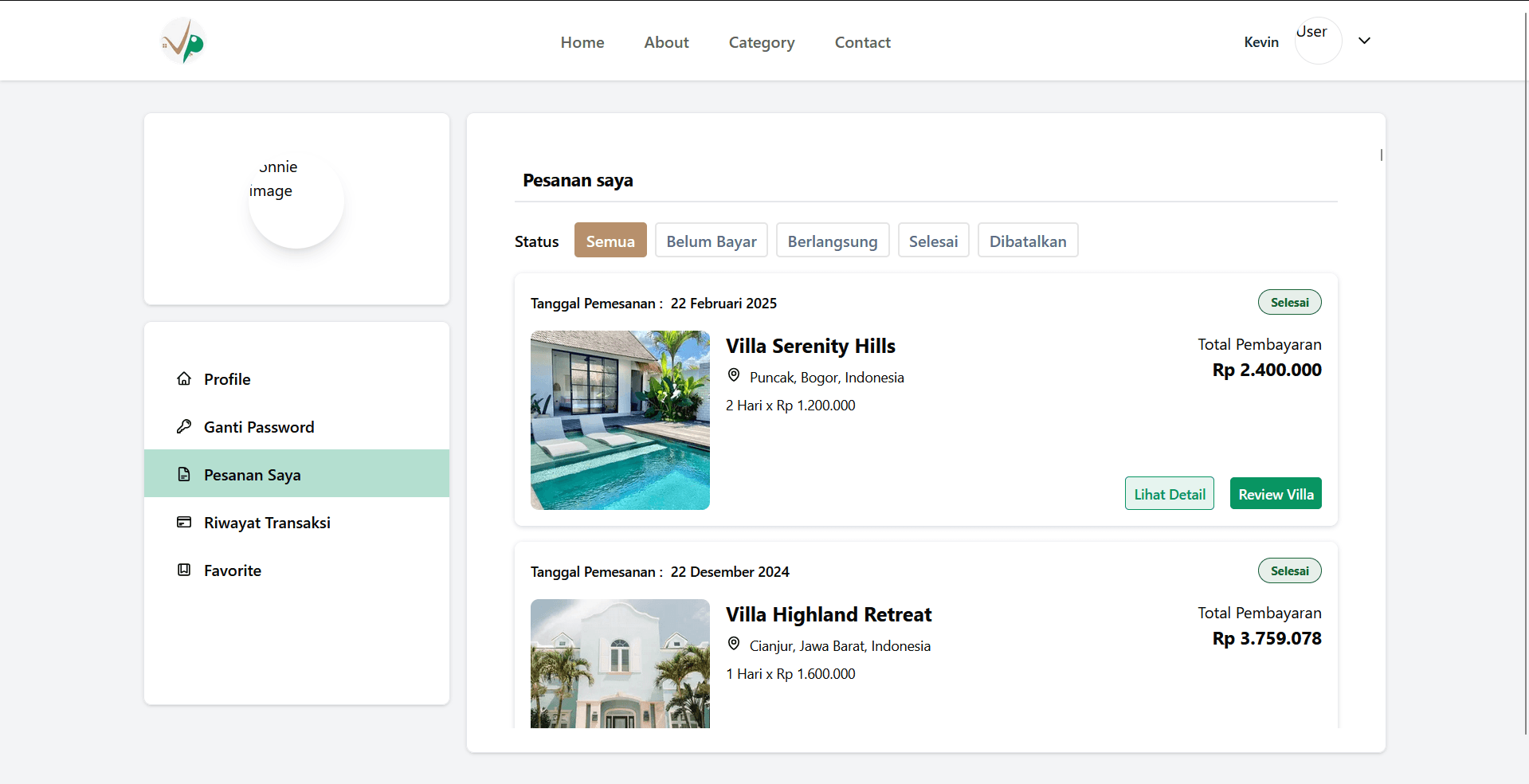Viewport: 1529px width, 784px height.
Task: Filter orders by Berlangsung
Action: click(x=833, y=240)
